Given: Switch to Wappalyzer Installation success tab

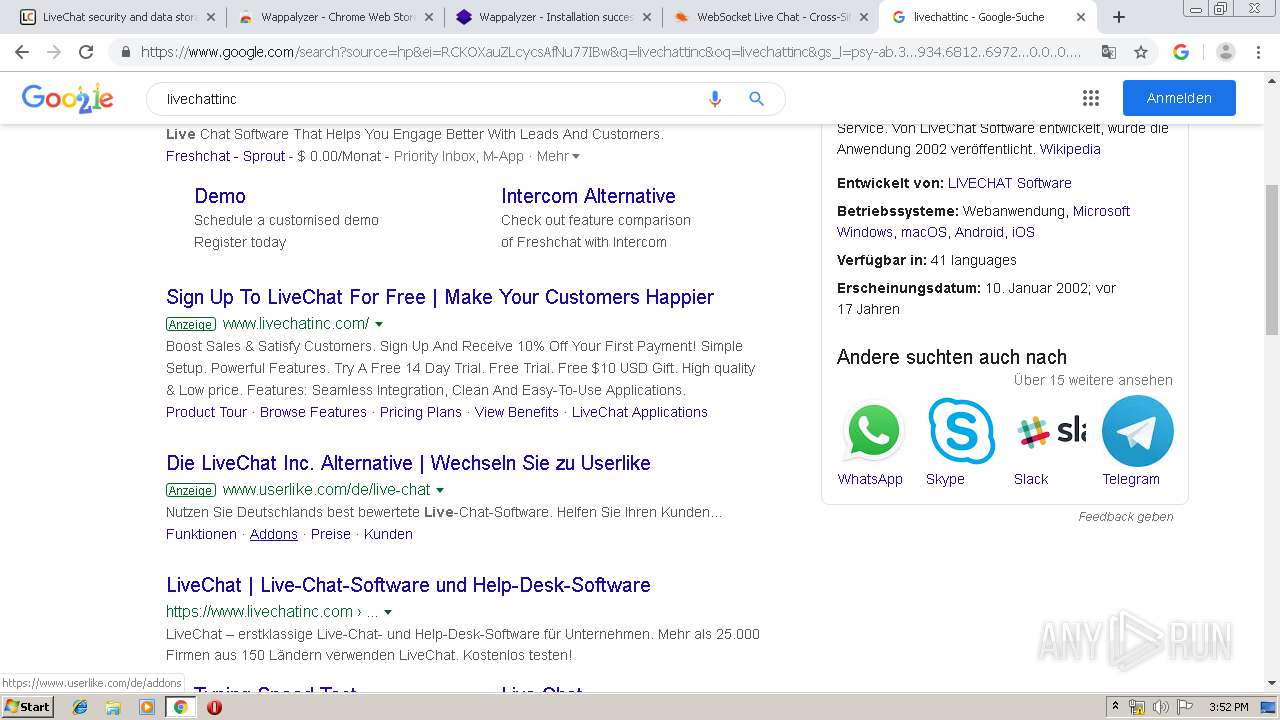Looking at the screenshot, I should (x=553, y=17).
